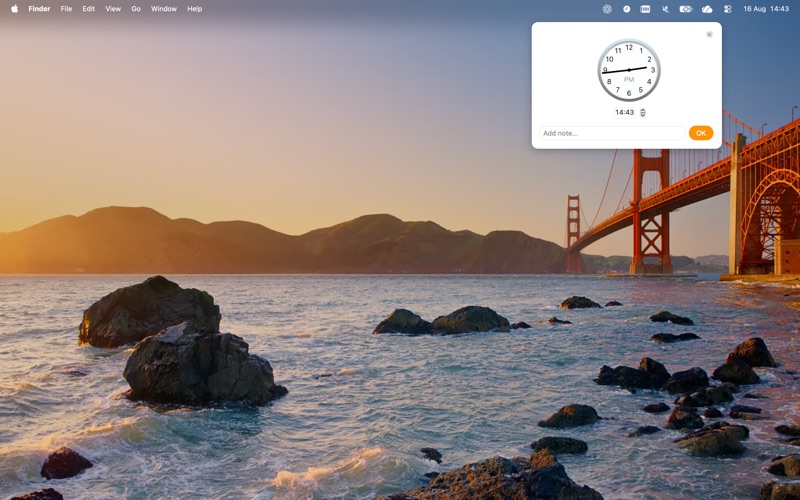The height and width of the screenshot is (500, 800).
Task: Click the cloud sync menu bar icon
Action: click(707, 9)
